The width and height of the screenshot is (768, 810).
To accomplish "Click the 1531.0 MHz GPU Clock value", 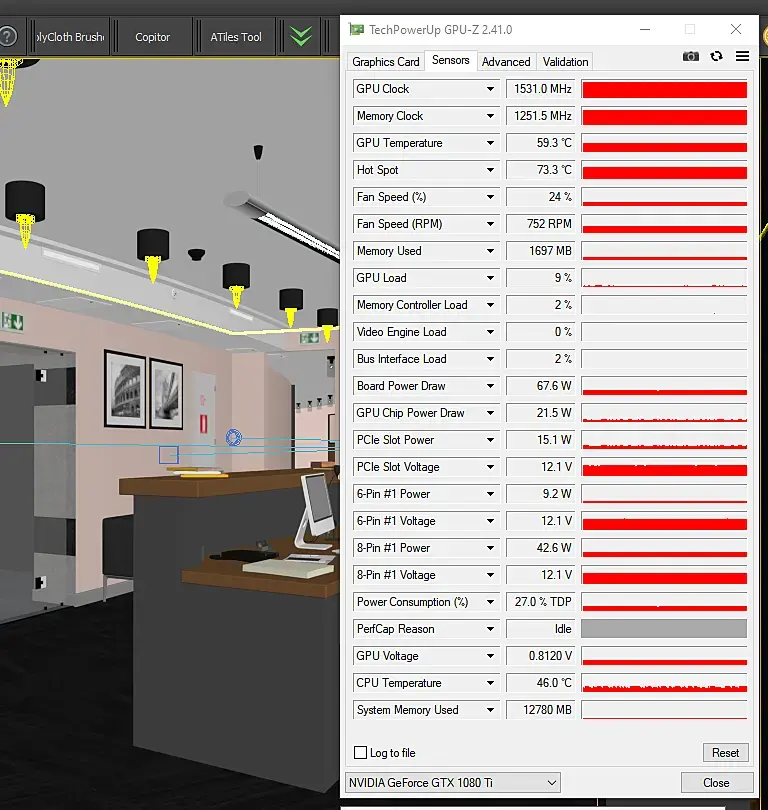I will coord(540,89).
